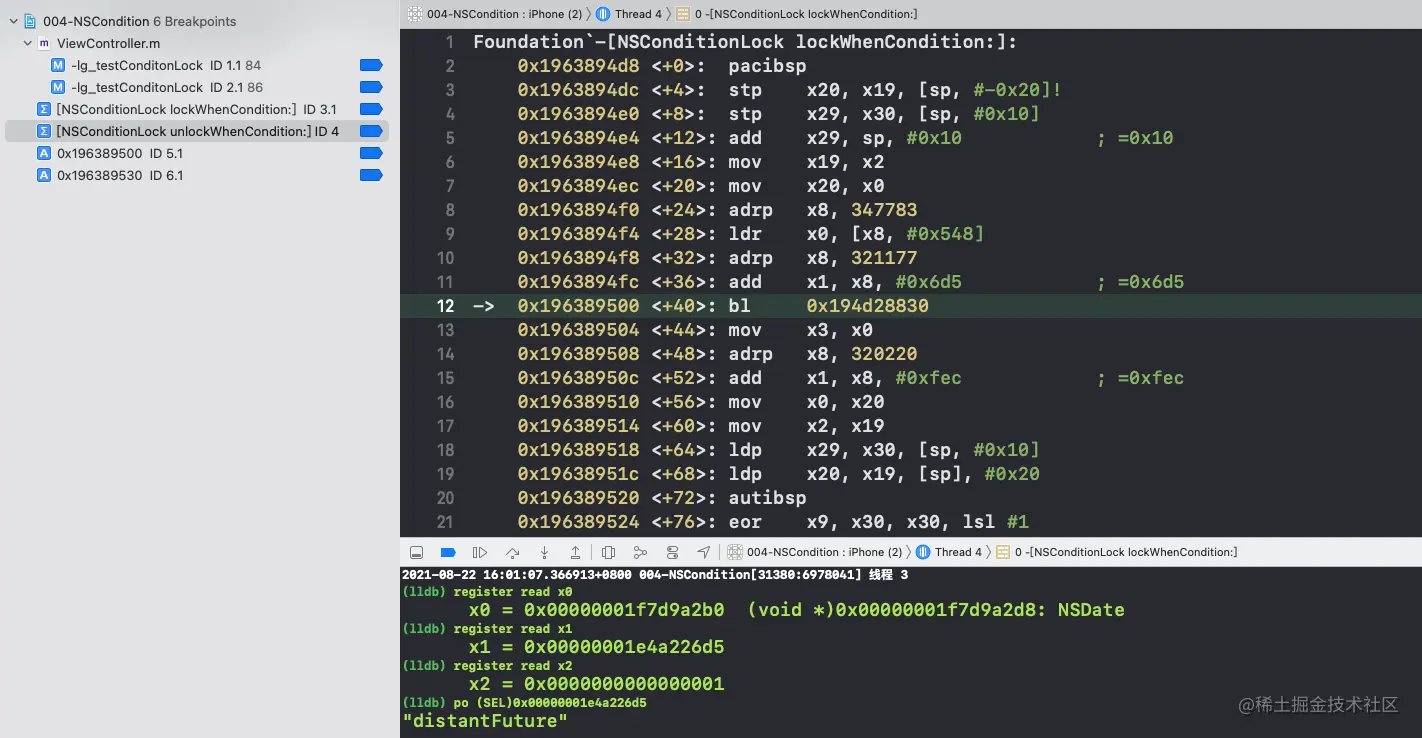Image resolution: width=1422 pixels, height=738 pixels.
Task: Open Thread 4 in editor jump bar
Action: 630,14
